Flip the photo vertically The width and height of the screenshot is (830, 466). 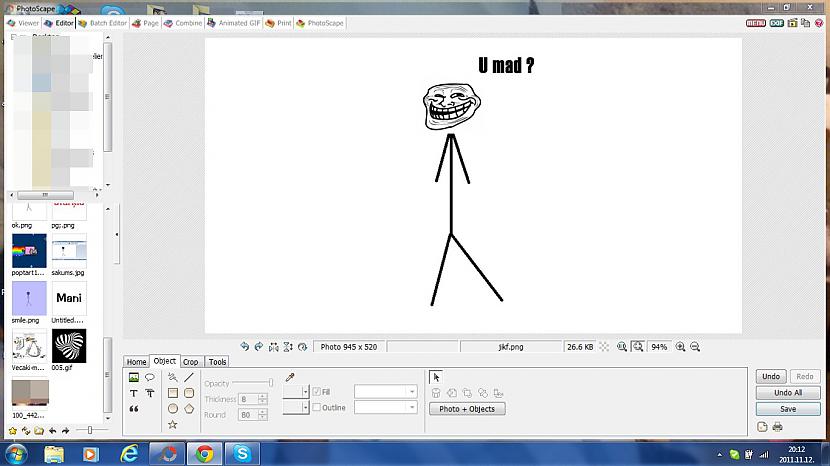tap(287, 347)
